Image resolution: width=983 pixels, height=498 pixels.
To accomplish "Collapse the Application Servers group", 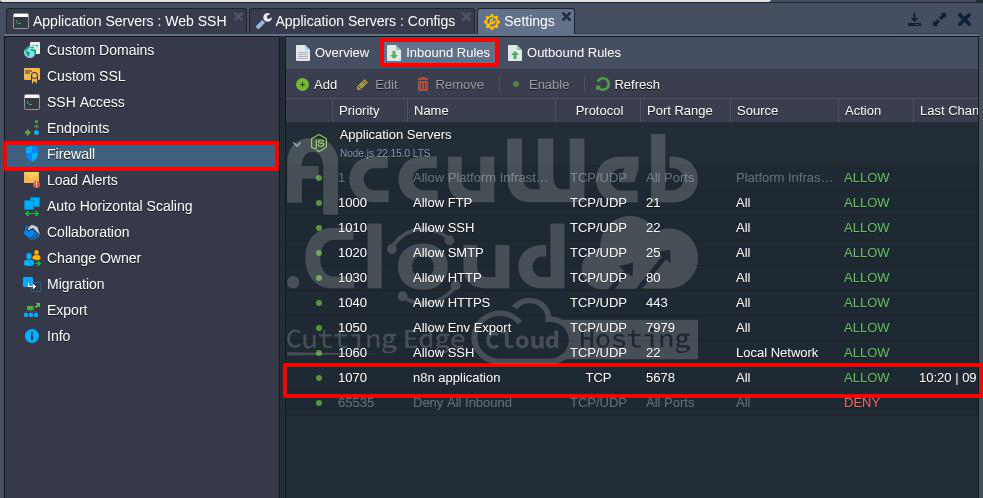I will pos(296,144).
